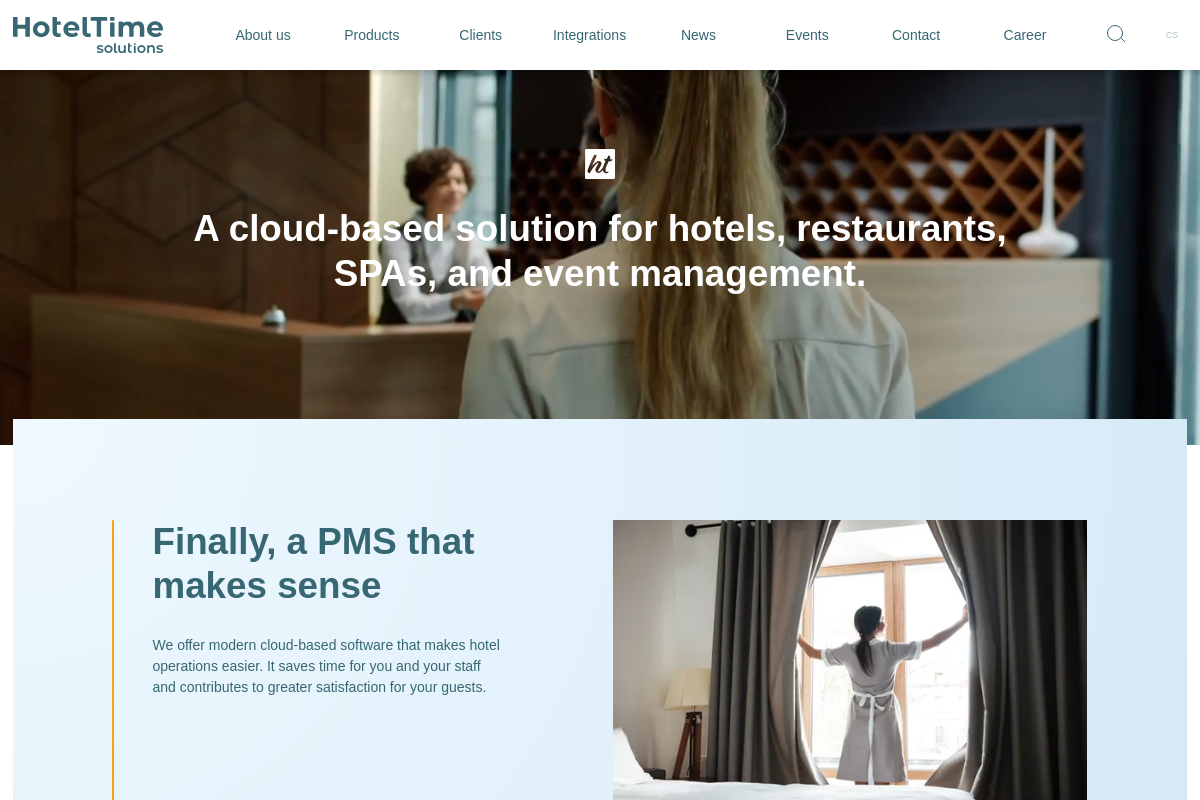Open the Products menu item
The height and width of the screenshot is (800, 1200).
pyautogui.click(x=372, y=35)
